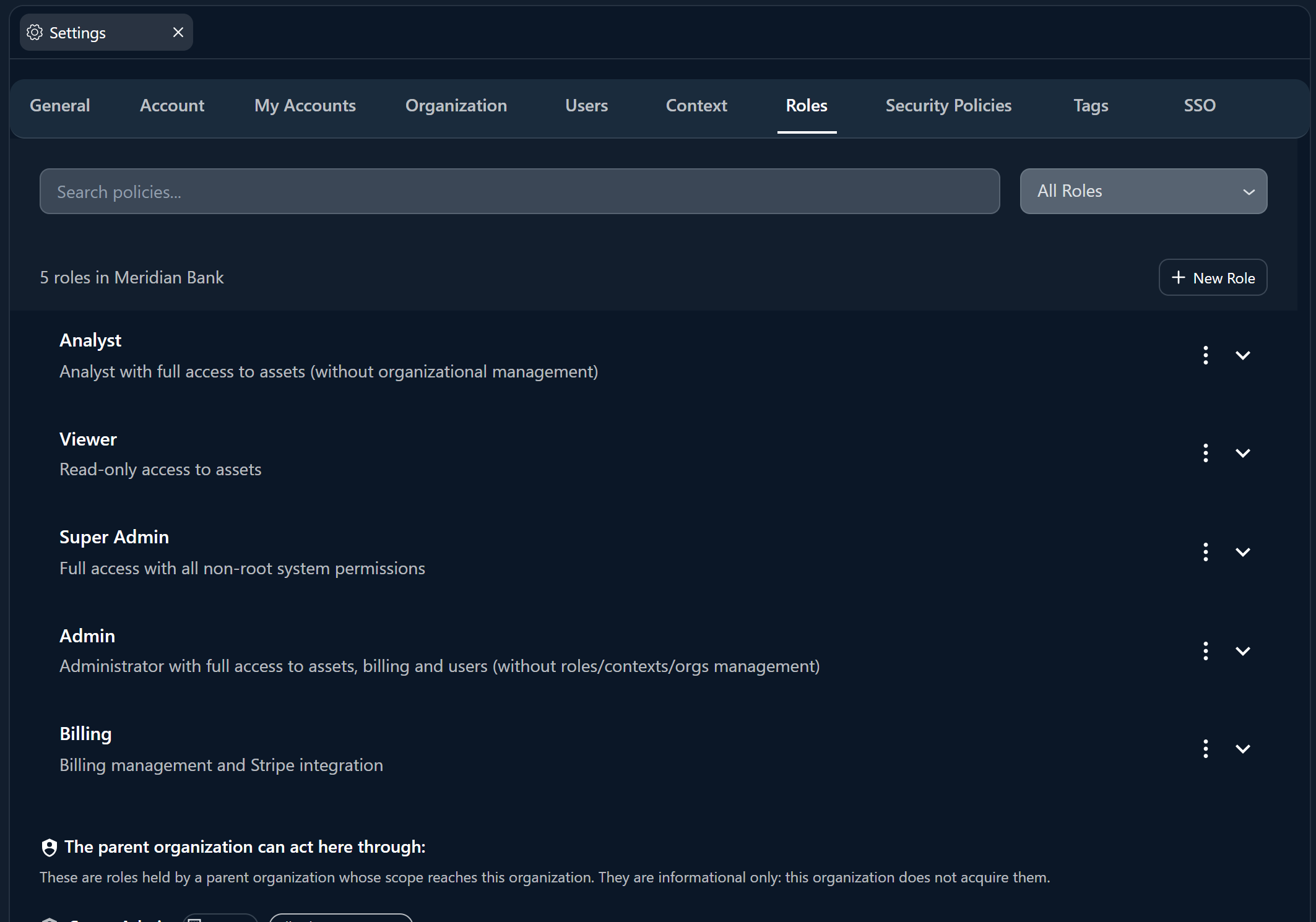Screen dimensions: 1316x922
Task: Expand the Super Admin role details
Action: tap(1242, 552)
